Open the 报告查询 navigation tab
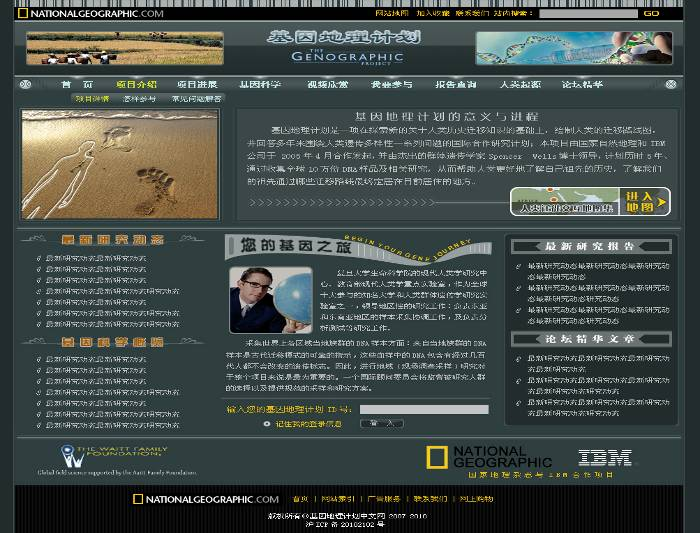The width and height of the screenshot is (700, 533). point(456,84)
